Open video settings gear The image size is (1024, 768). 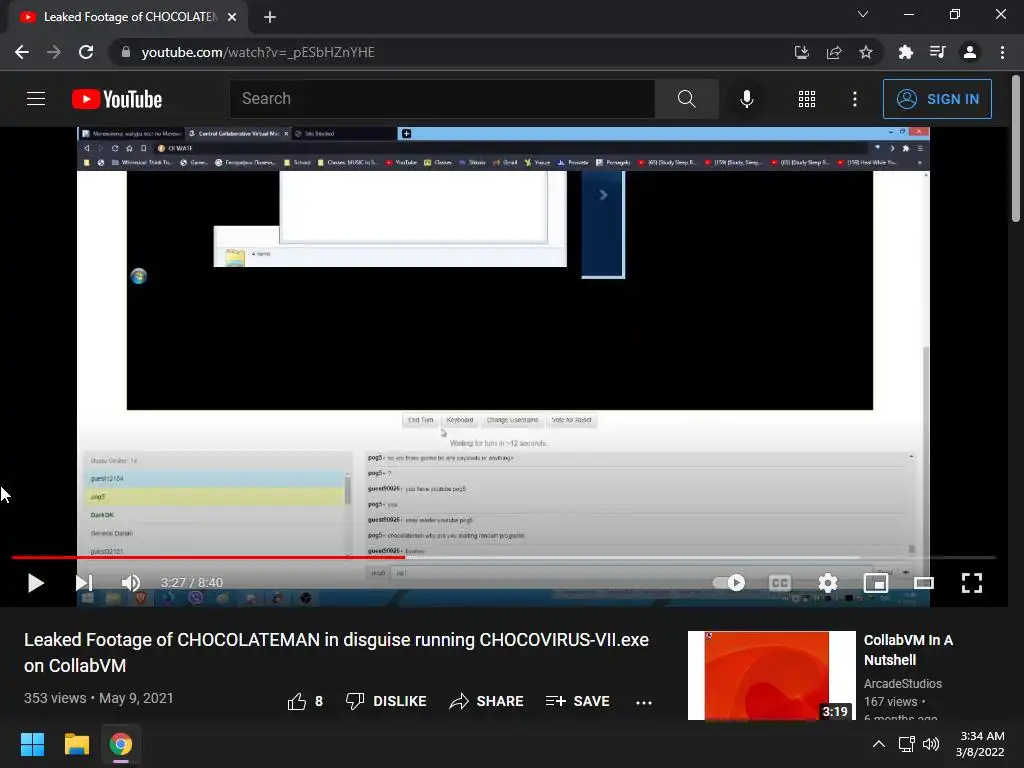pos(827,583)
